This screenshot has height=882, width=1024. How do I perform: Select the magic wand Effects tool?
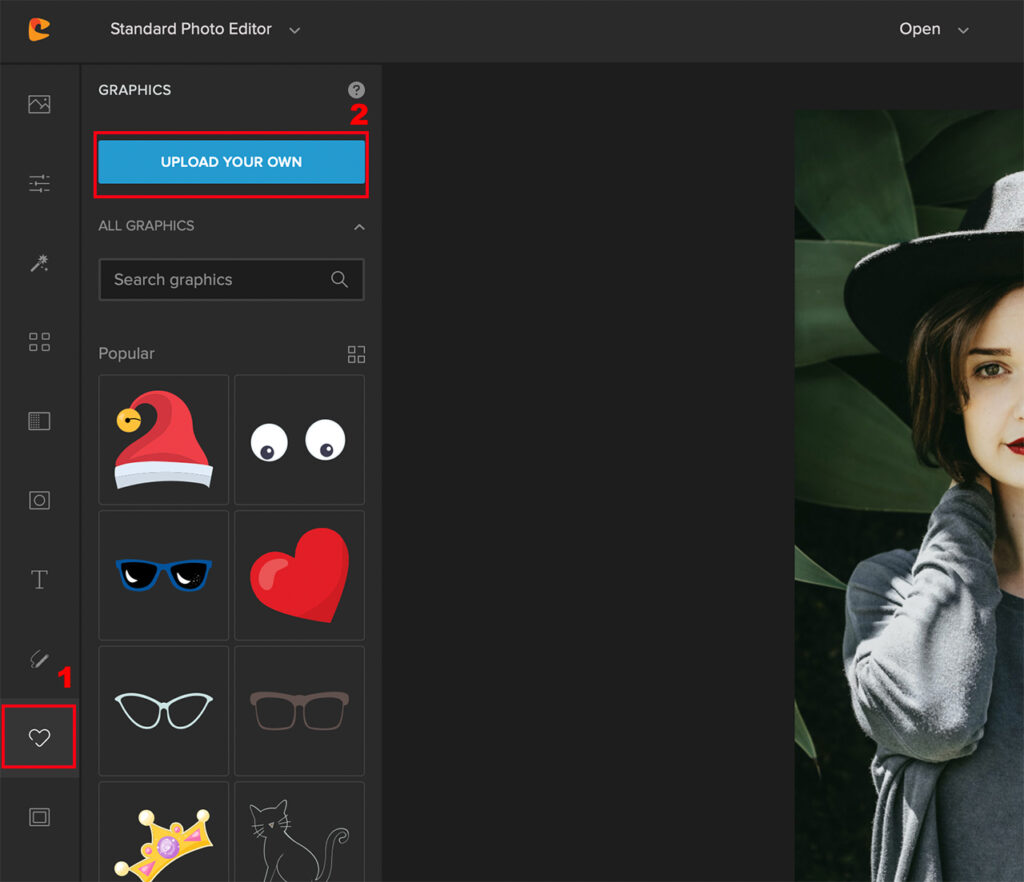tap(39, 263)
